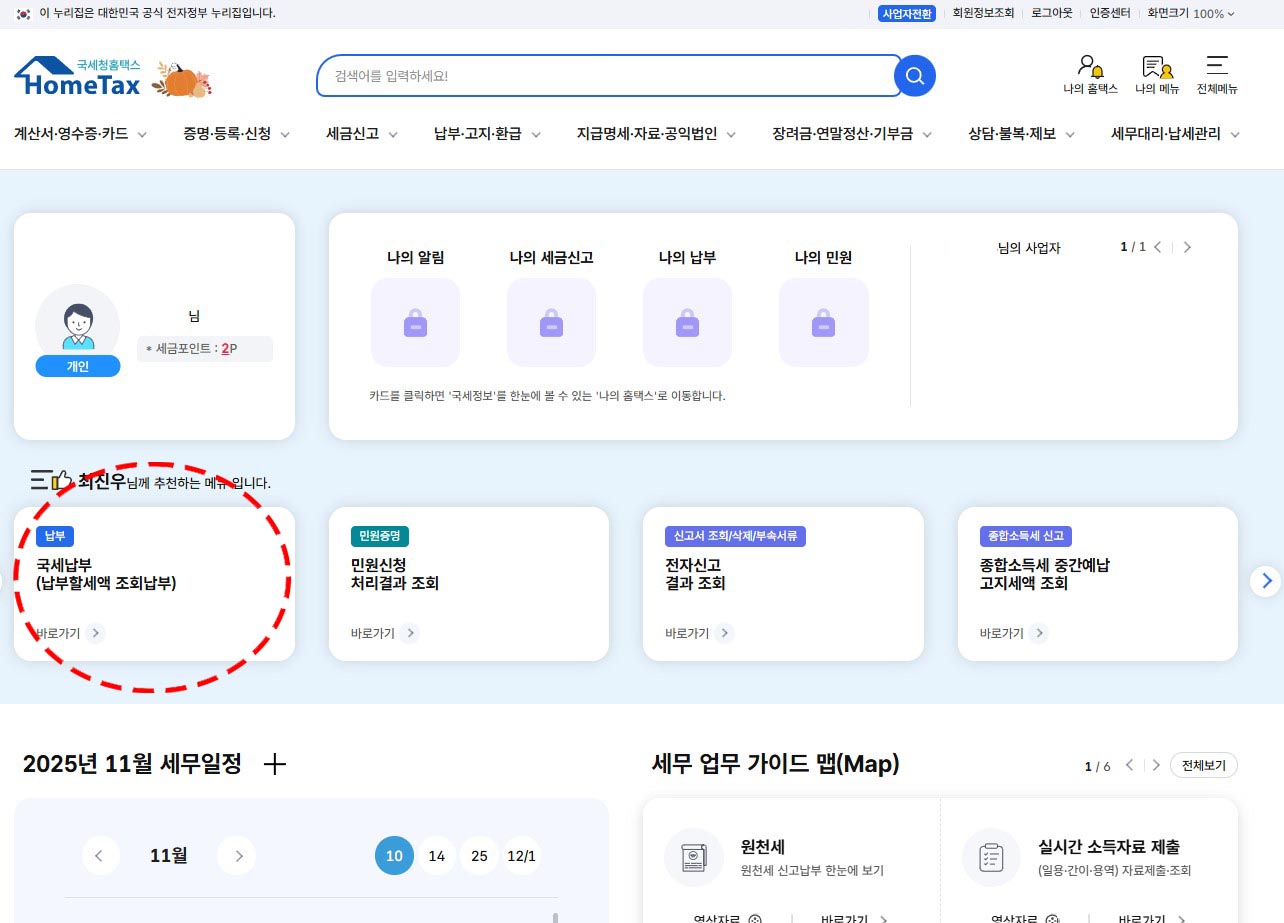Click the 나의 납부 lock card

tap(687, 322)
